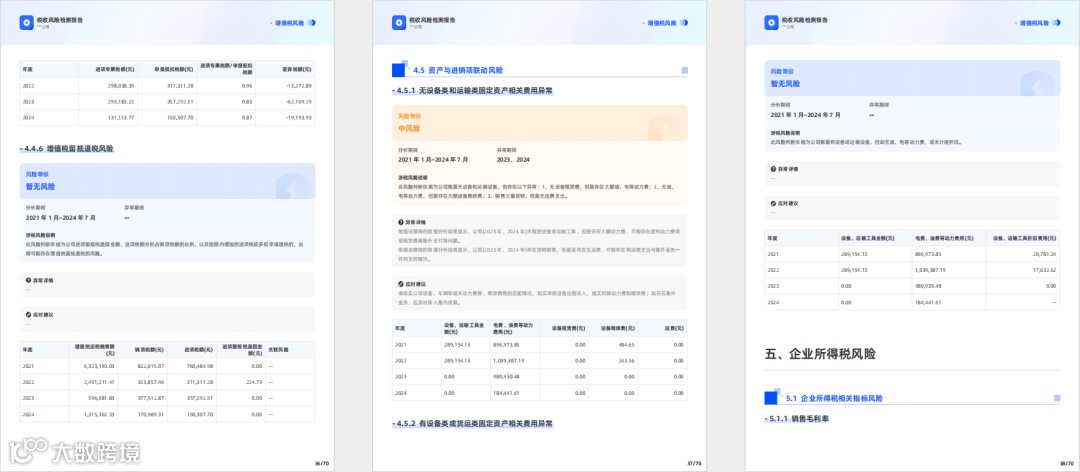Click cell value 170,989.31
1080x472 pixels.
click(149, 415)
